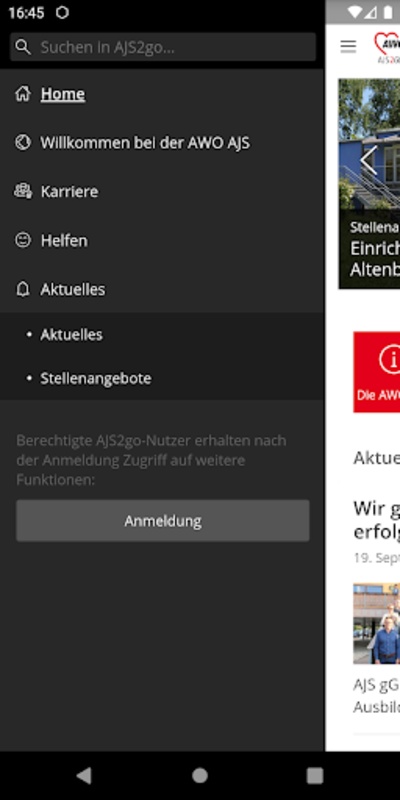This screenshot has height=800, width=400.
Task: Tap the Android back navigation button
Action: 84,776
